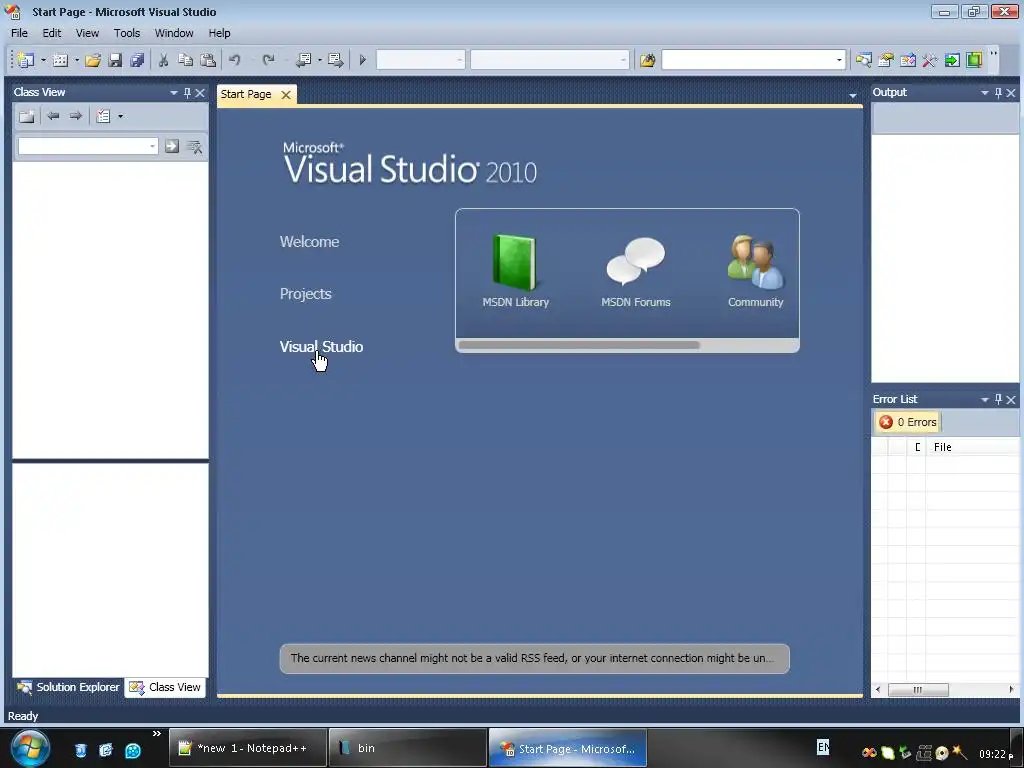Image resolution: width=1024 pixels, height=768 pixels.
Task: Close the Start Page tab
Action: [285, 95]
